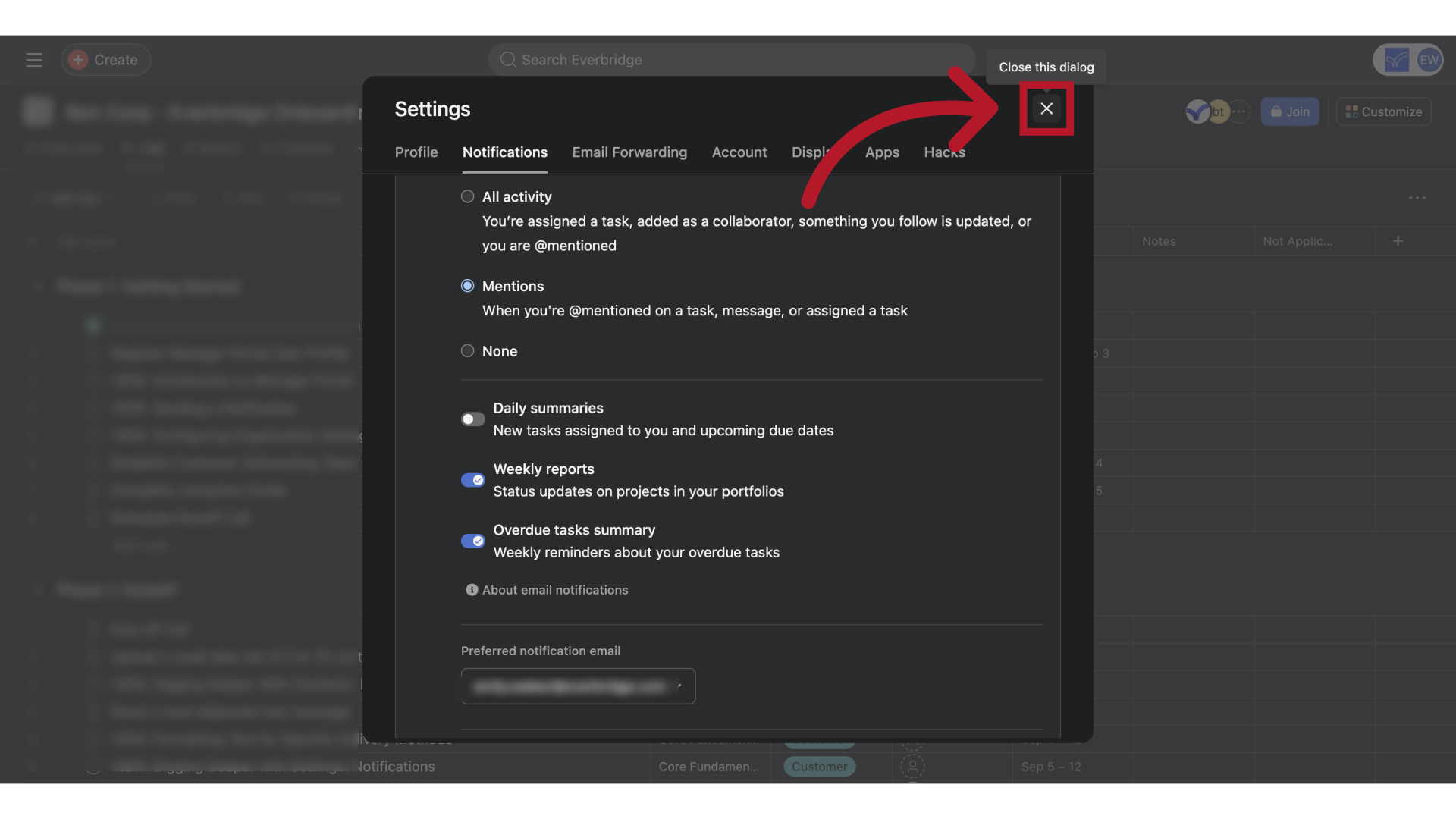
Task: Click the 'bt' member avatar
Action: [x=1218, y=111]
